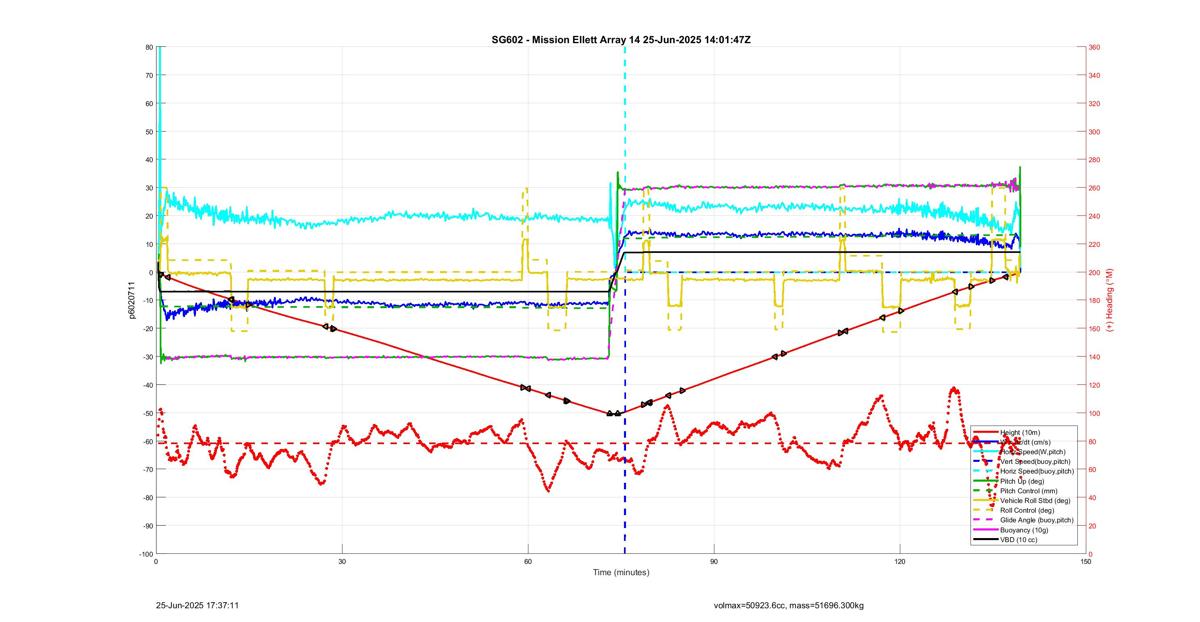The image size is (1200, 622).
Task: Click x-axis tick label 60
Action: 528,561
